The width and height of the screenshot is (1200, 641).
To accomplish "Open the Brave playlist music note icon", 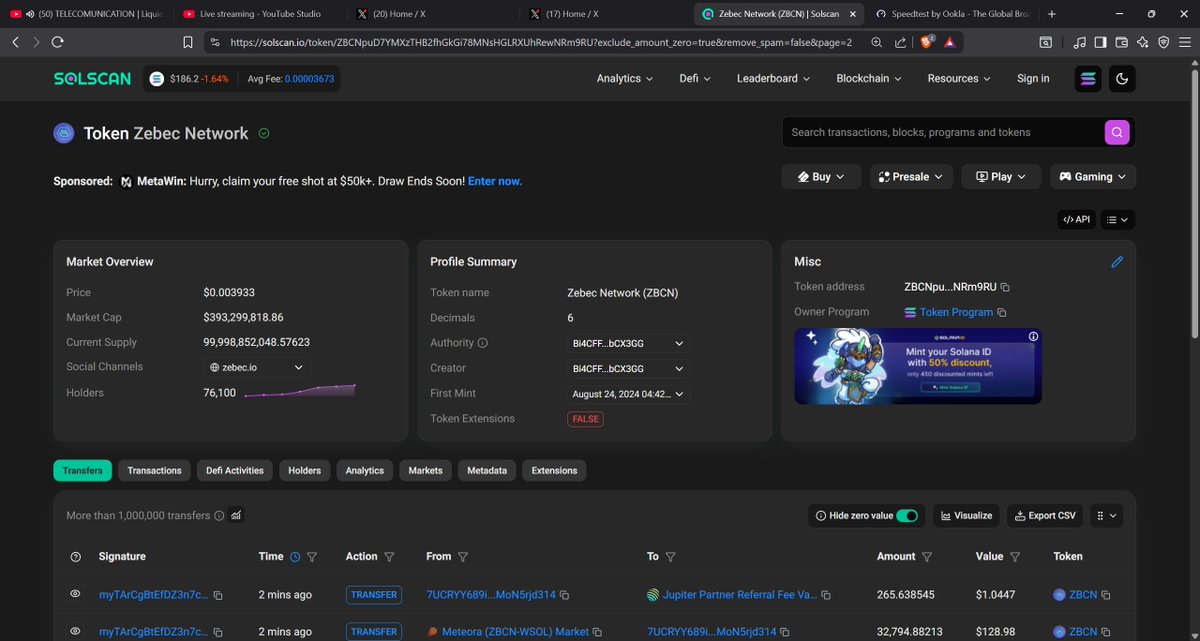I will 1079,42.
